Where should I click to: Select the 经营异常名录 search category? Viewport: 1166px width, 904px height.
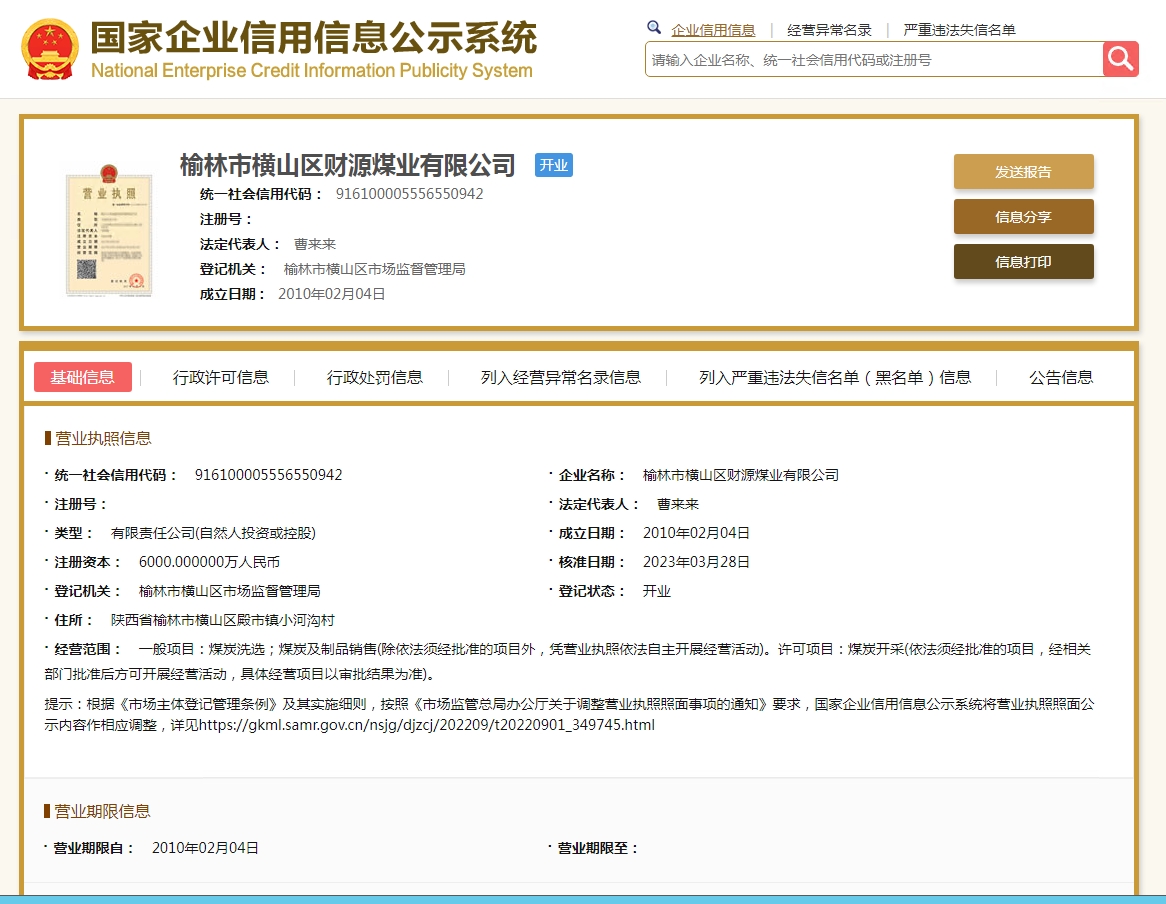pyautogui.click(x=829, y=30)
